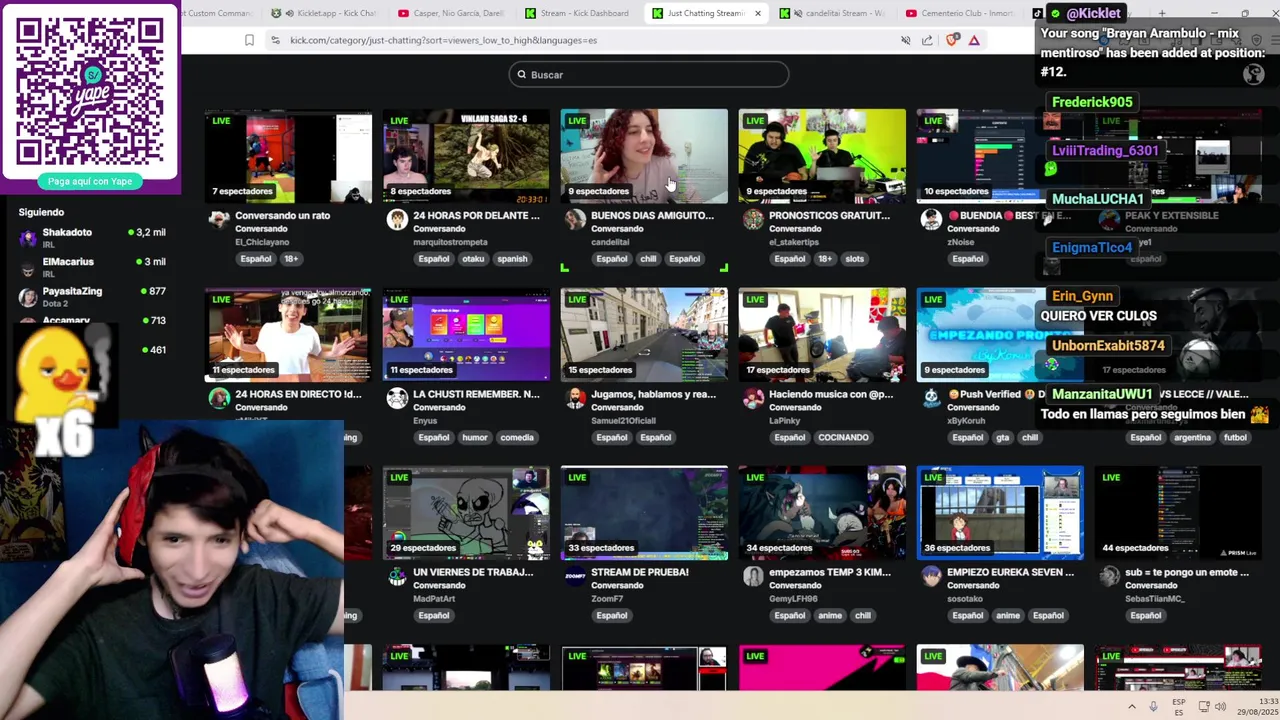
Task: Open the LA CHUSTI REMEMBER stream thumbnail
Action: [466, 335]
